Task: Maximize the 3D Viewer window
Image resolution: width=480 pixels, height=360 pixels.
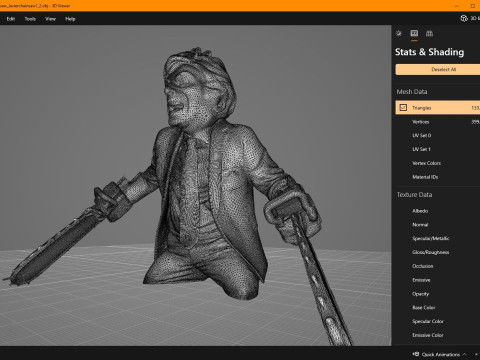Action: click(x=473, y=6)
